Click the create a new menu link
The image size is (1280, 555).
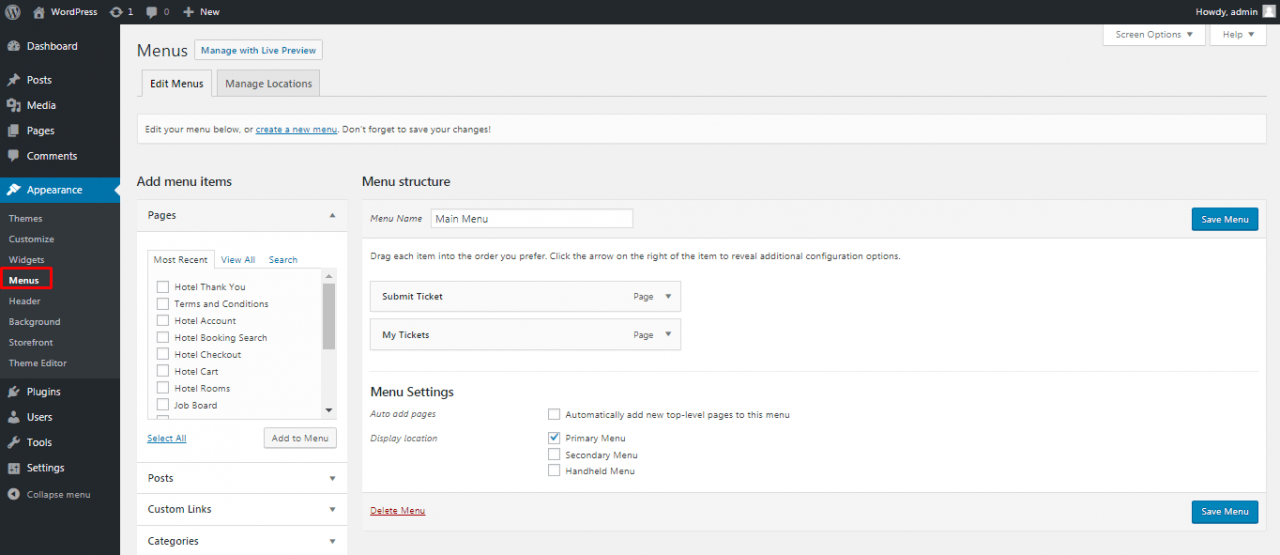[x=296, y=130]
